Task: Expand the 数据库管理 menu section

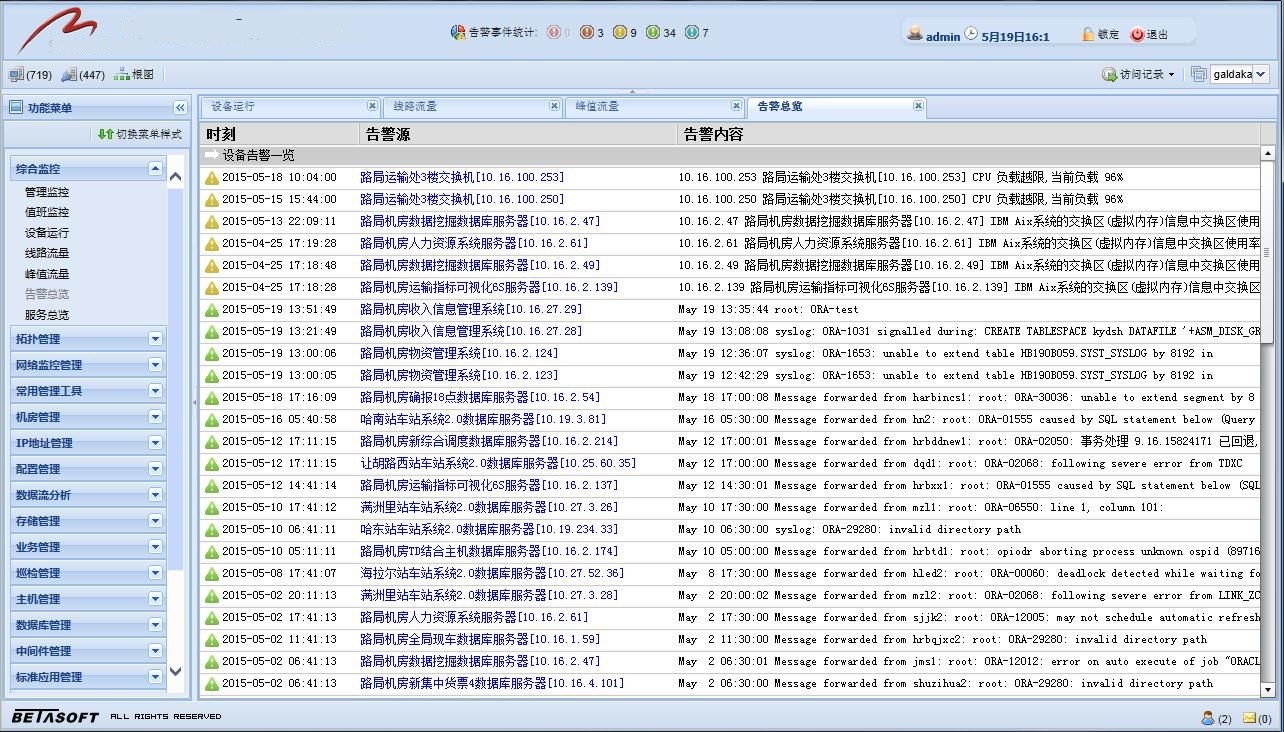Action: pos(155,625)
